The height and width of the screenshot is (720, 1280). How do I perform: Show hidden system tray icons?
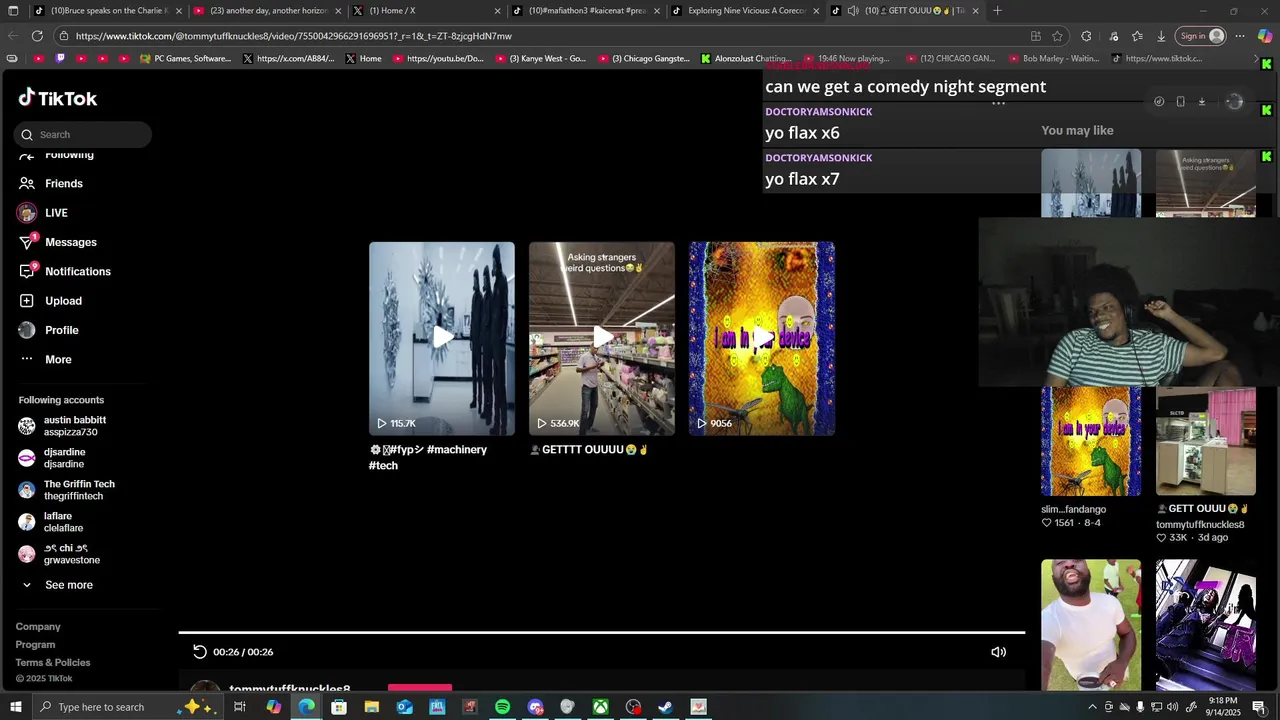click(x=1092, y=707)
